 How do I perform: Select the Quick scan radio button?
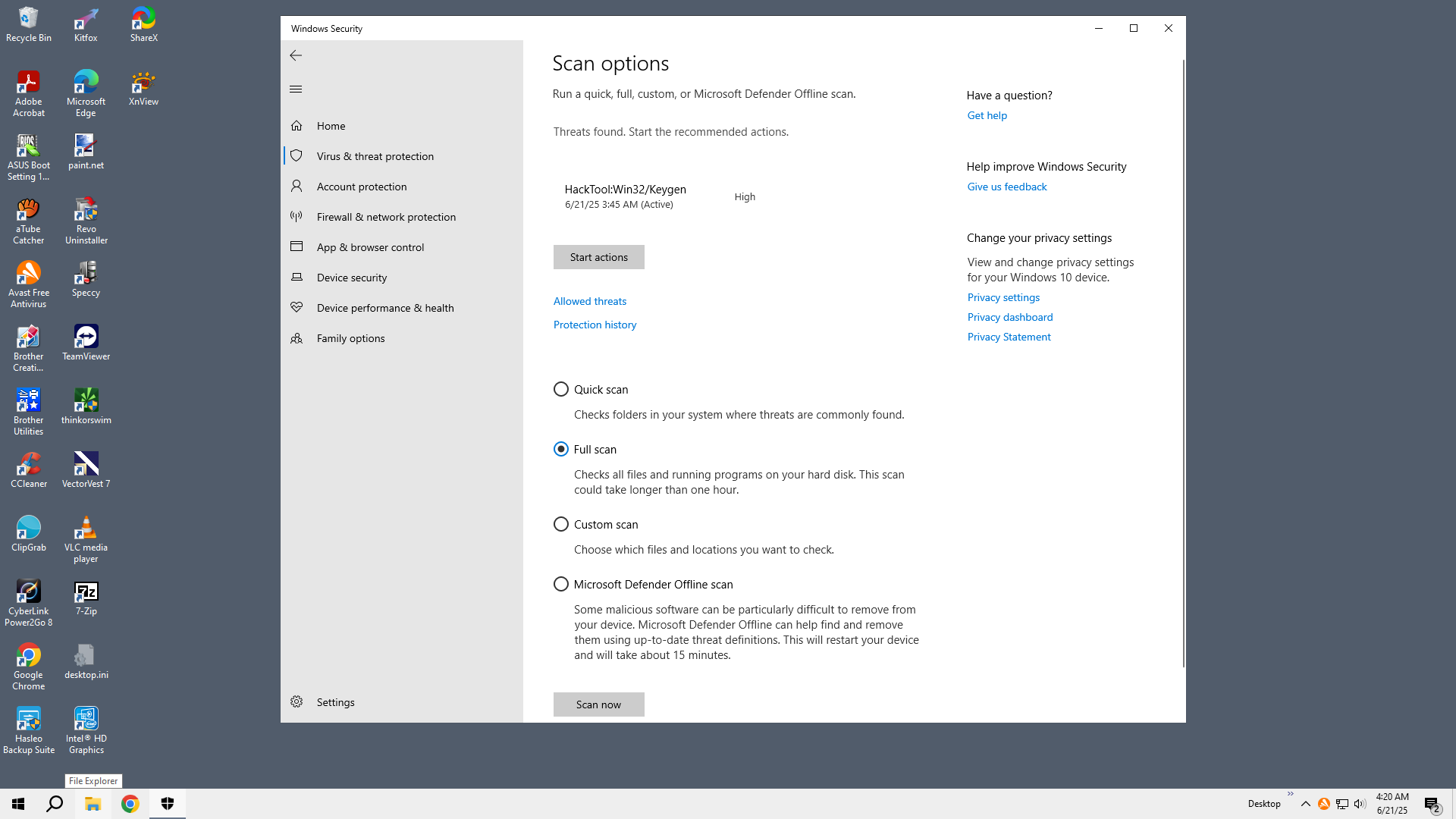coord(560,389)
